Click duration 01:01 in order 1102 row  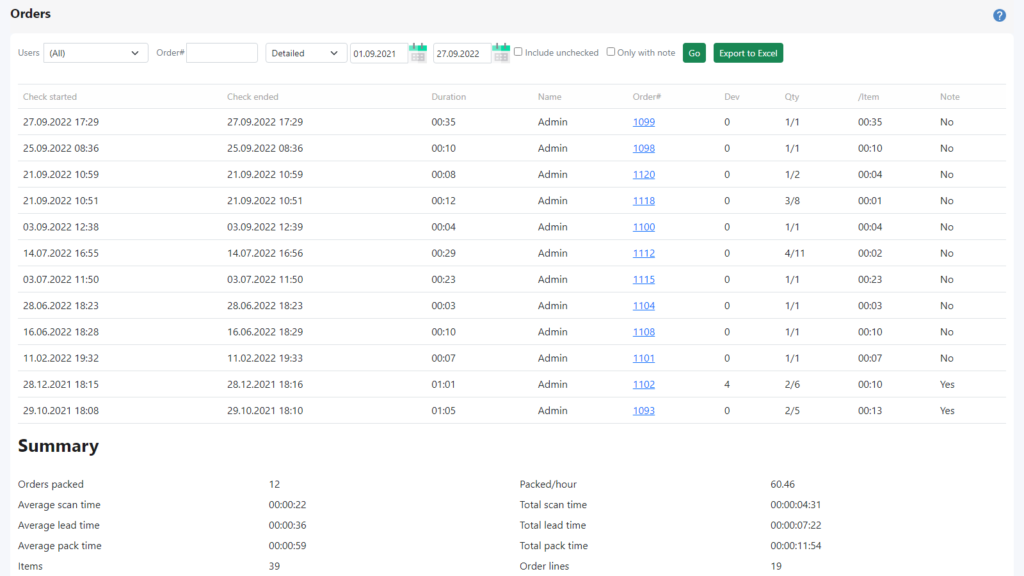443,384
